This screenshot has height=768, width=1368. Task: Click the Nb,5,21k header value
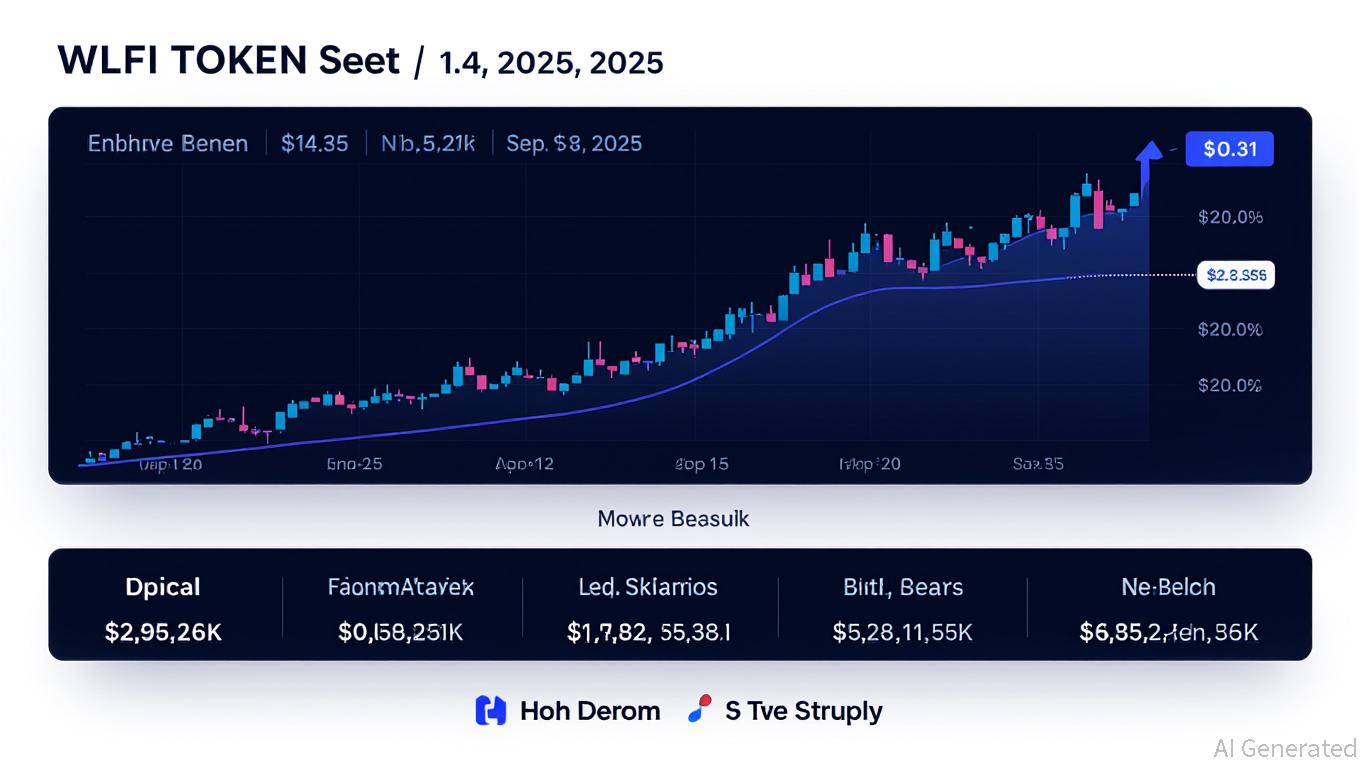pyautogui.click(x=428, y=143)
